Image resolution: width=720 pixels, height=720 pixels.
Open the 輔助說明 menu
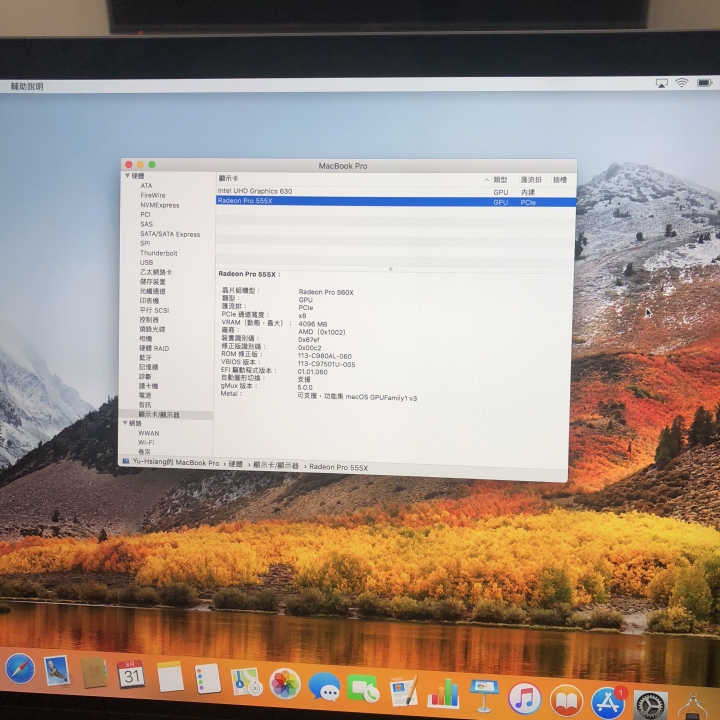(x=27, y=86)
